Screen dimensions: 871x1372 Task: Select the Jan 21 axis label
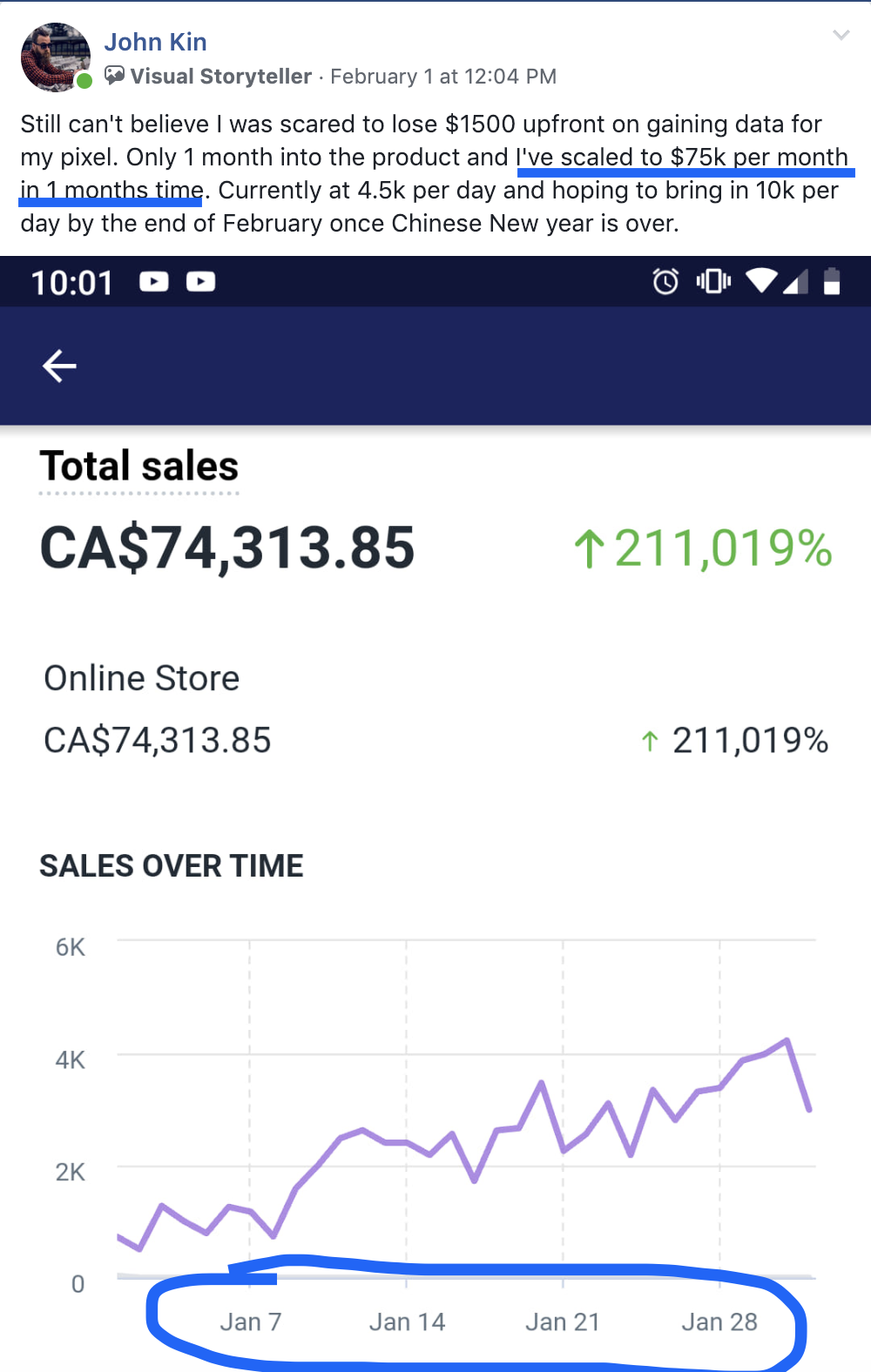[x=563, y=1322]
